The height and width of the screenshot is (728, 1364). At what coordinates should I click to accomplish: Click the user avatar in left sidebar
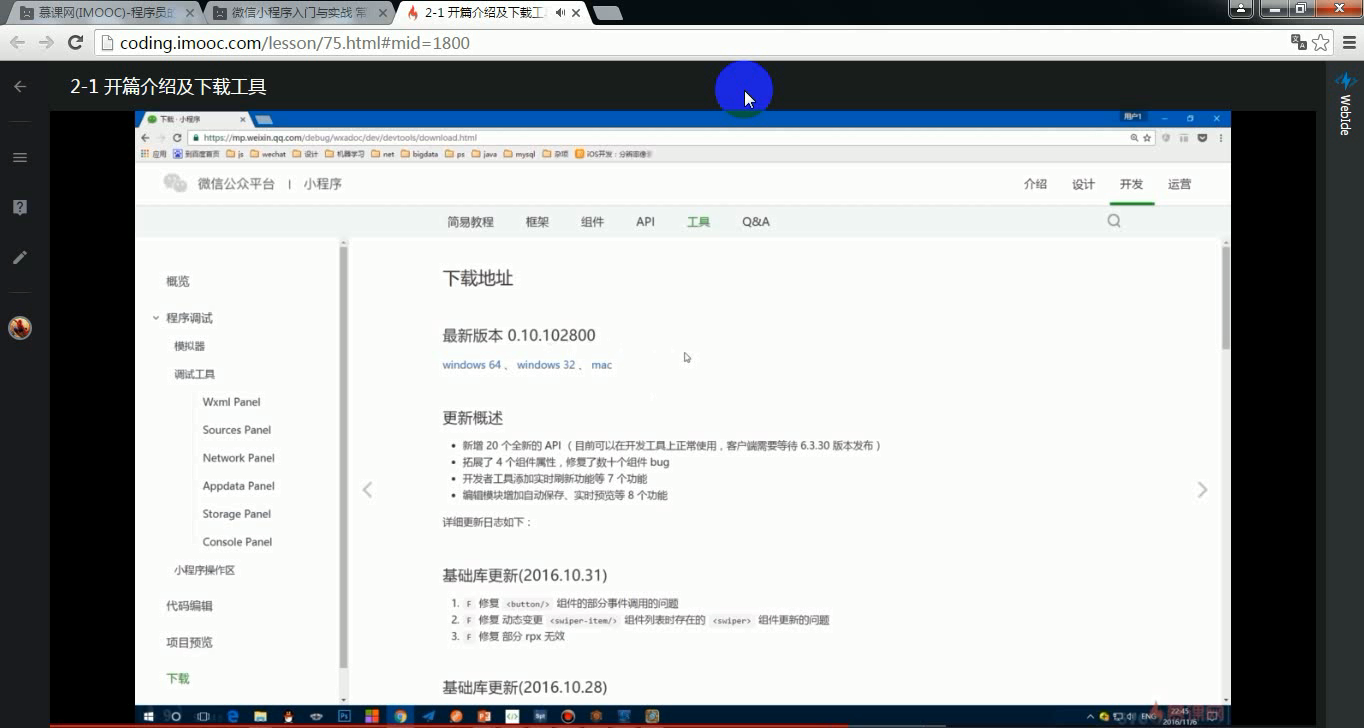[x=20, y=327]
